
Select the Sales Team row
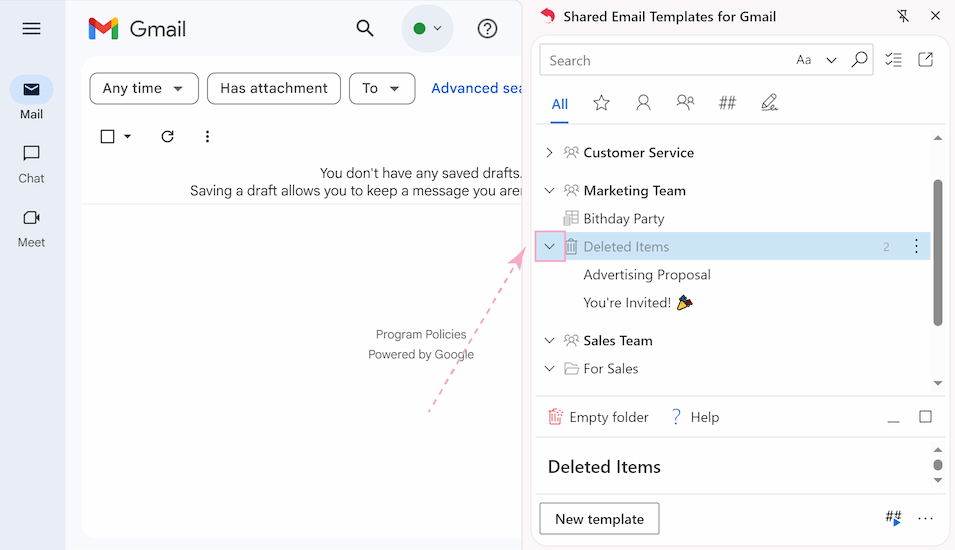point(733,340)
